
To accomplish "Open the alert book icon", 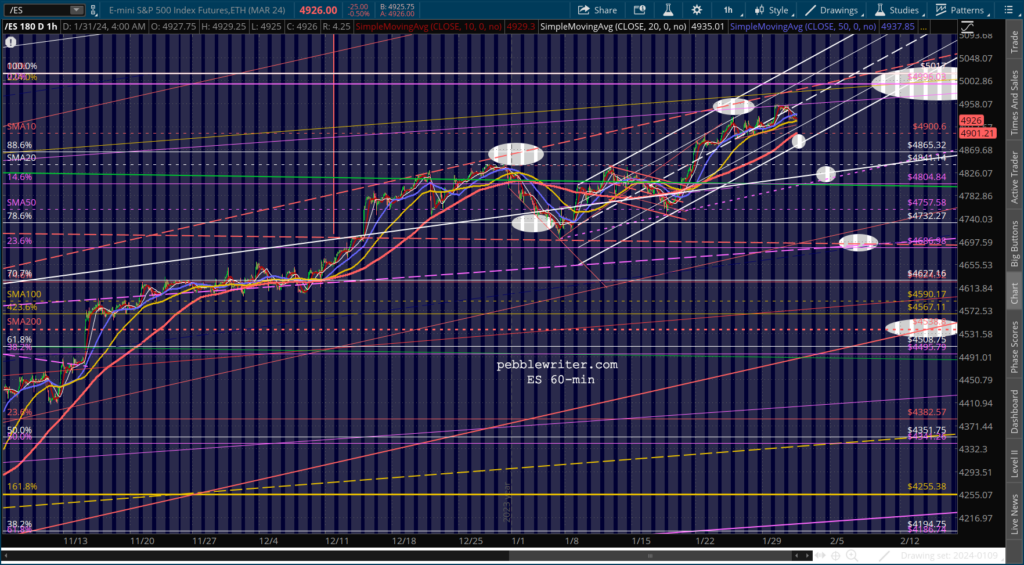I will pyautogui.click(x=639, y=10).
